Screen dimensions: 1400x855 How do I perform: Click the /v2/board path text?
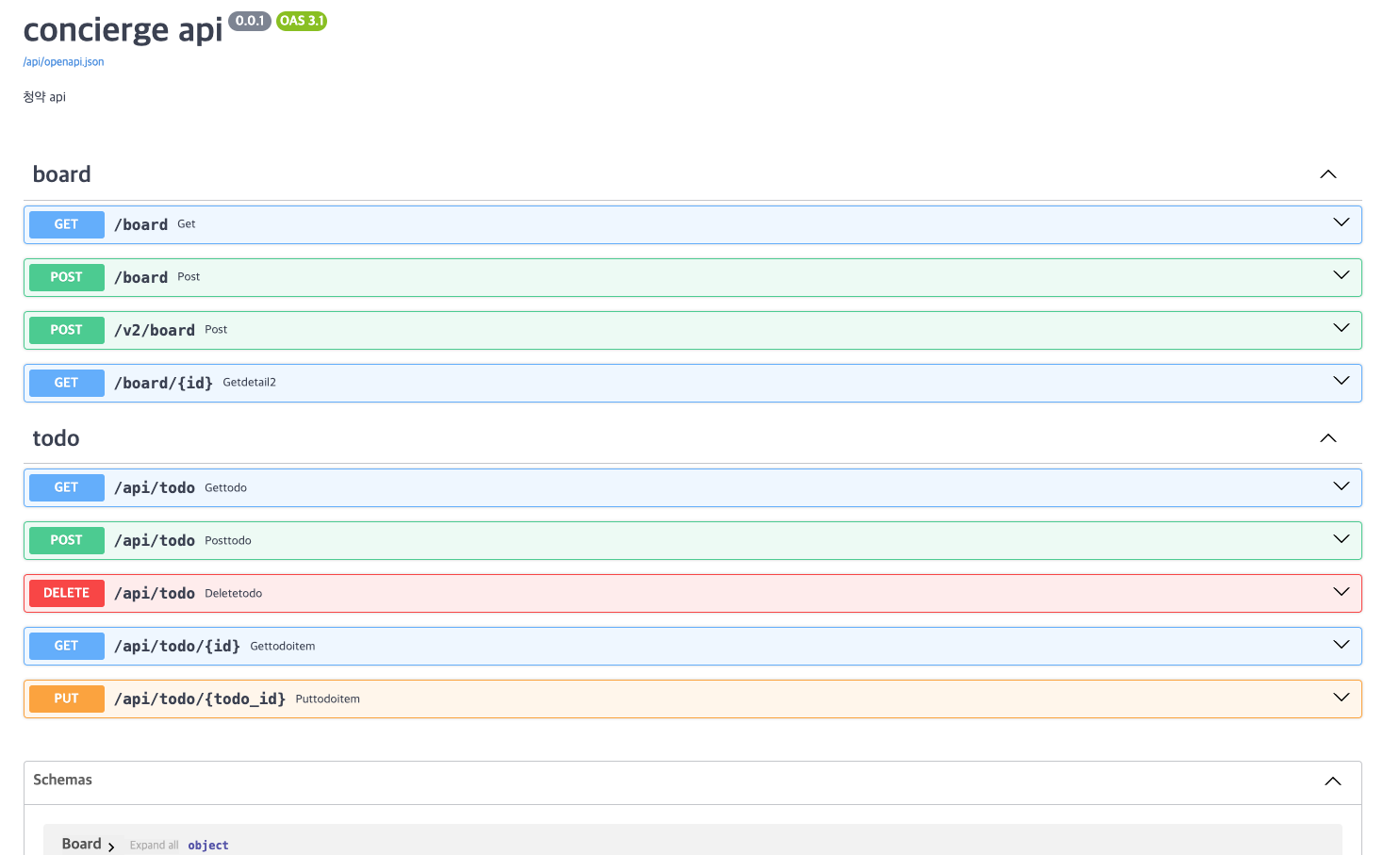155,330
